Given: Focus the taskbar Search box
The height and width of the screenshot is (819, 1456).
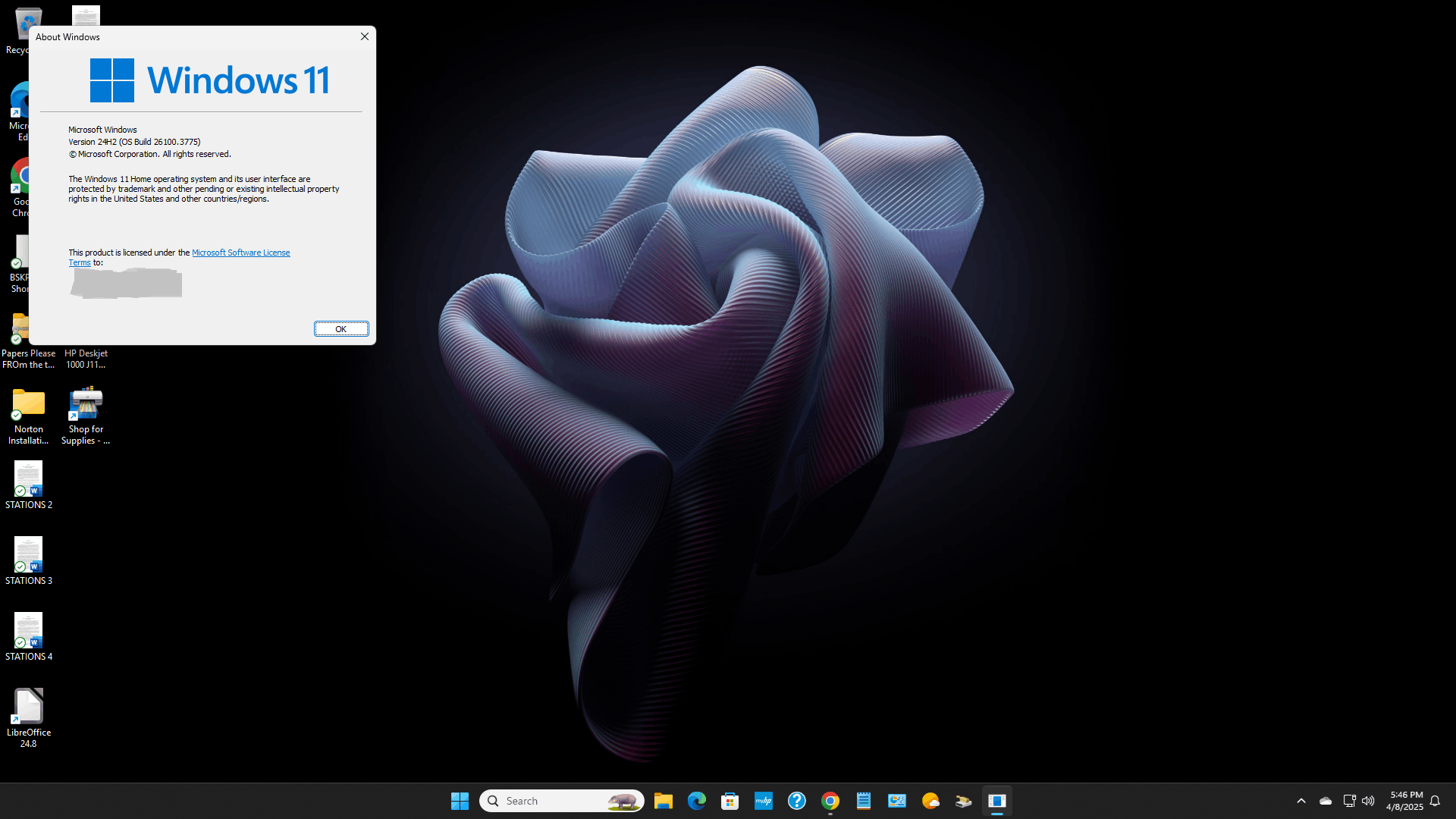Looking at the screenshot, I should click(562, 801).
